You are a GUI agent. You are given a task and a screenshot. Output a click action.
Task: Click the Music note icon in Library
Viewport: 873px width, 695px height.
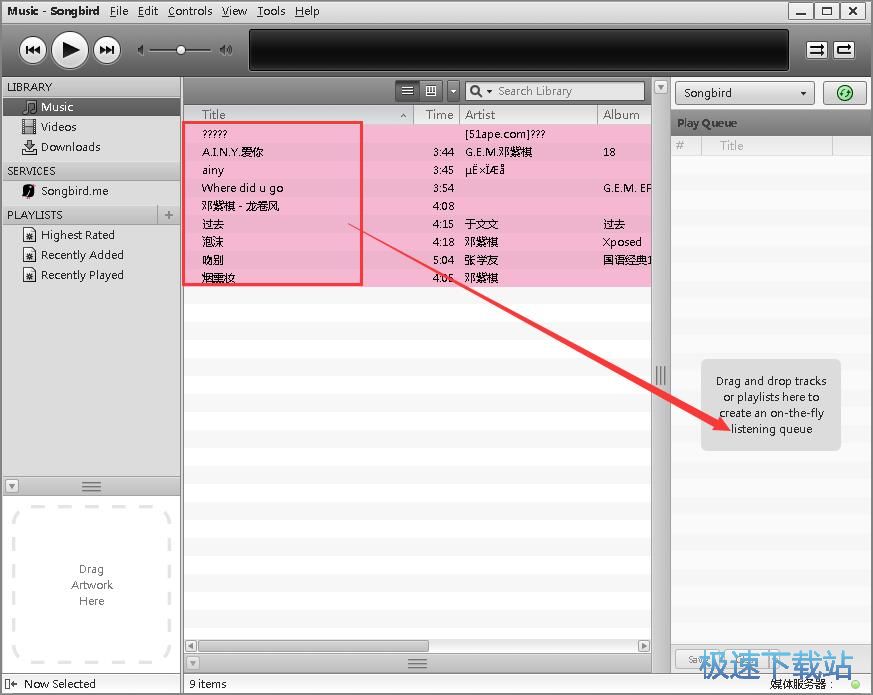(x=30, y=107)
